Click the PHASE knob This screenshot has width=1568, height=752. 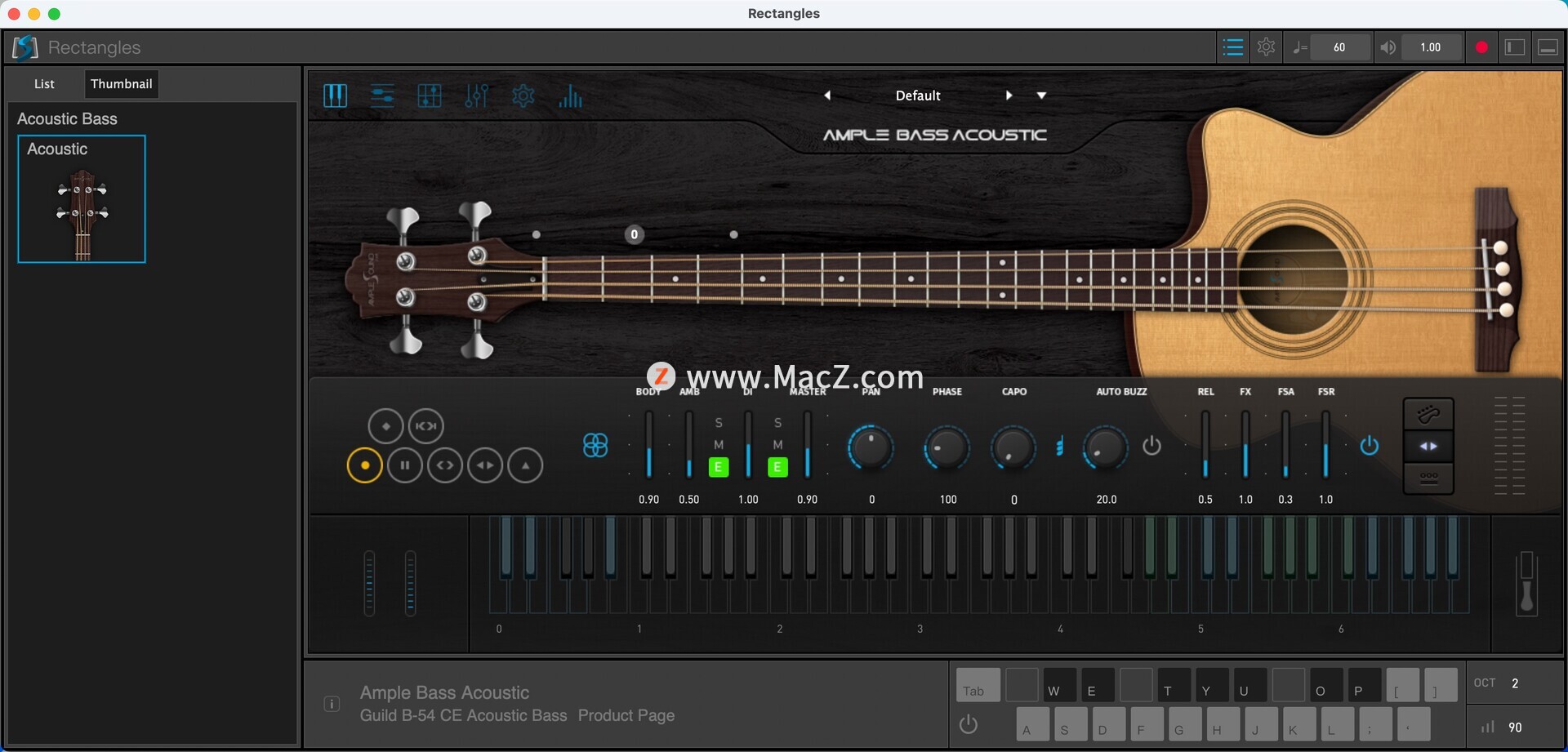click(x=947, y=447)
